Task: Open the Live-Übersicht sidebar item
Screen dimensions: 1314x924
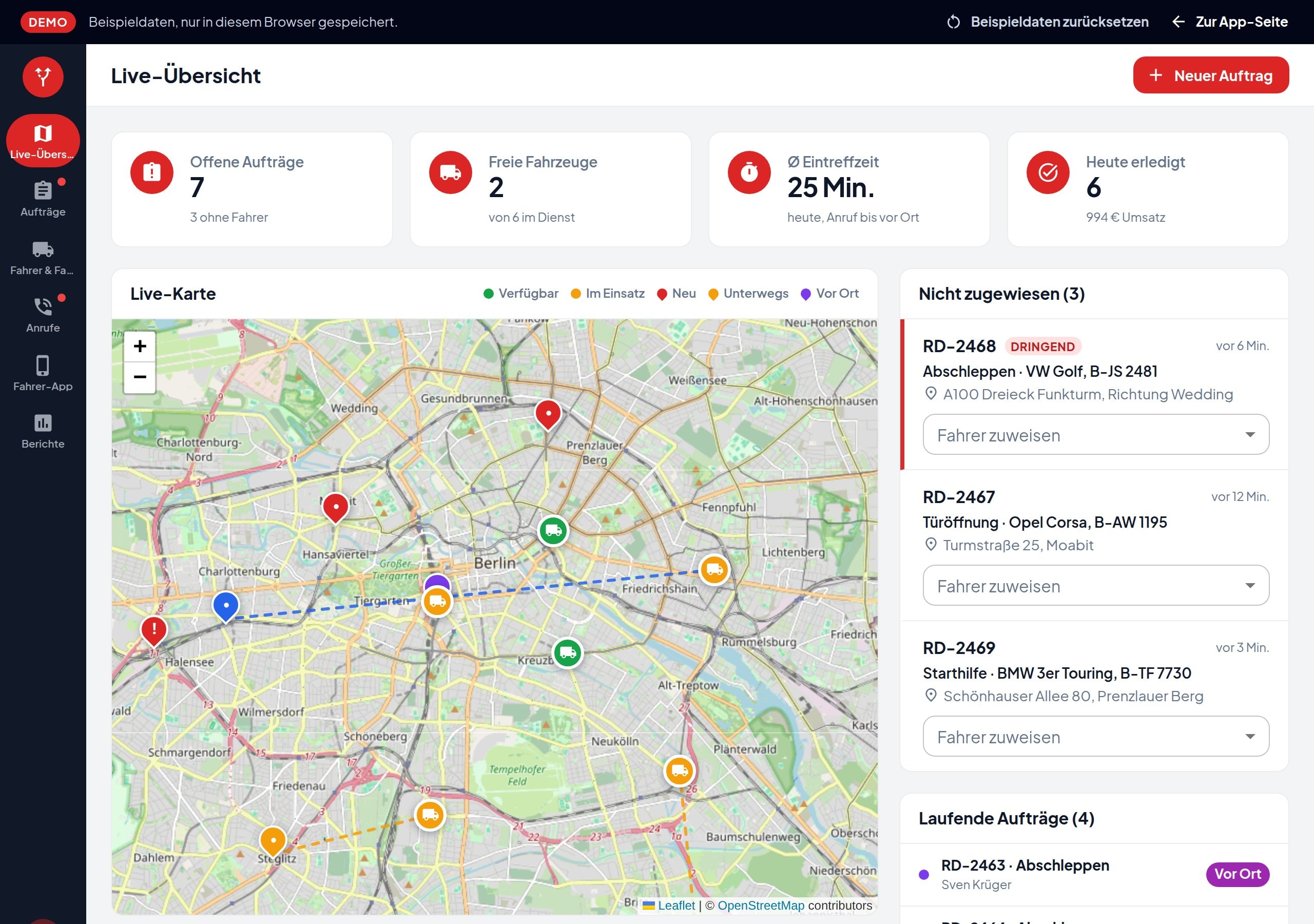Action: click(x=43, y=141)
